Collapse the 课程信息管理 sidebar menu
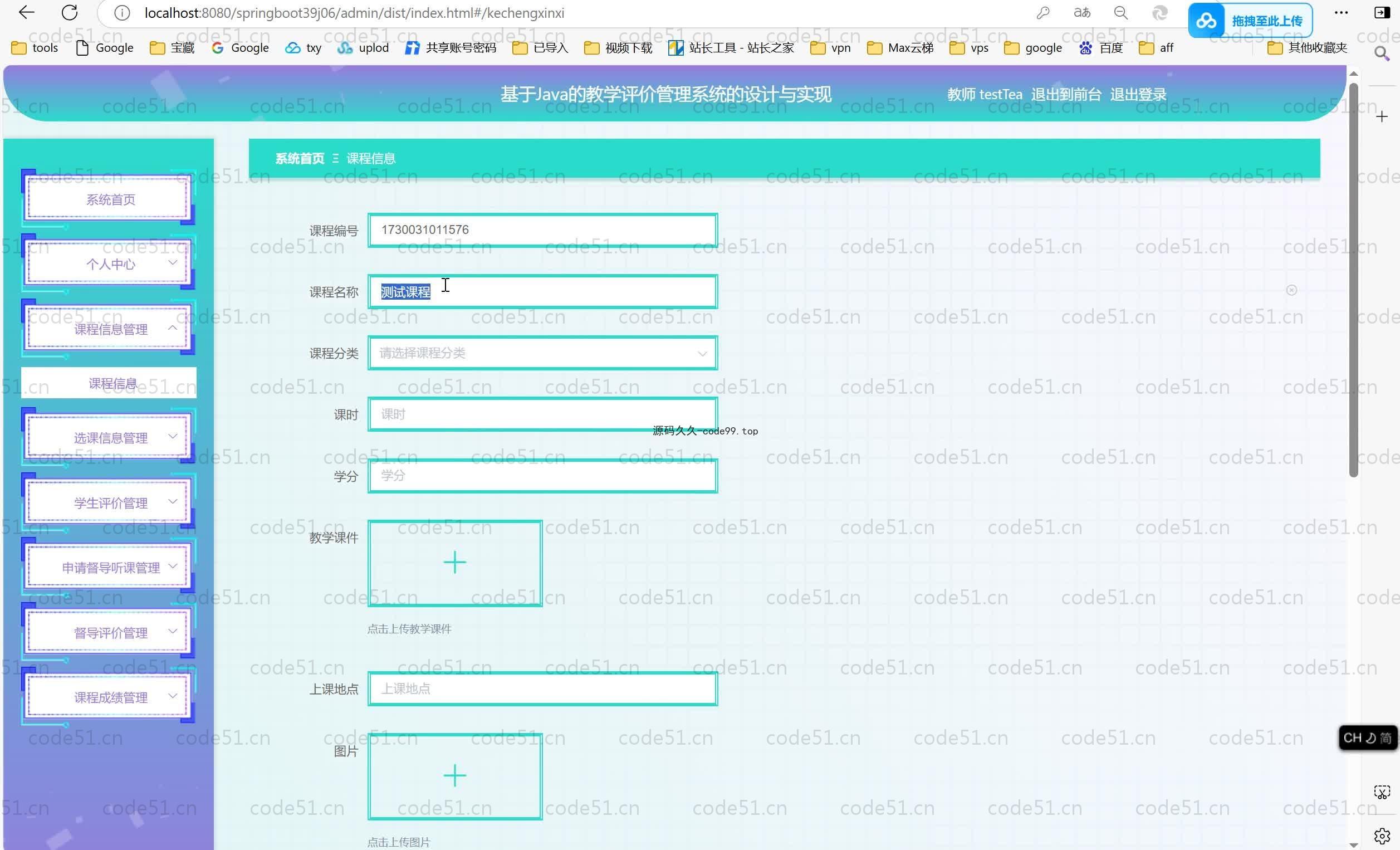 [109, 329]
